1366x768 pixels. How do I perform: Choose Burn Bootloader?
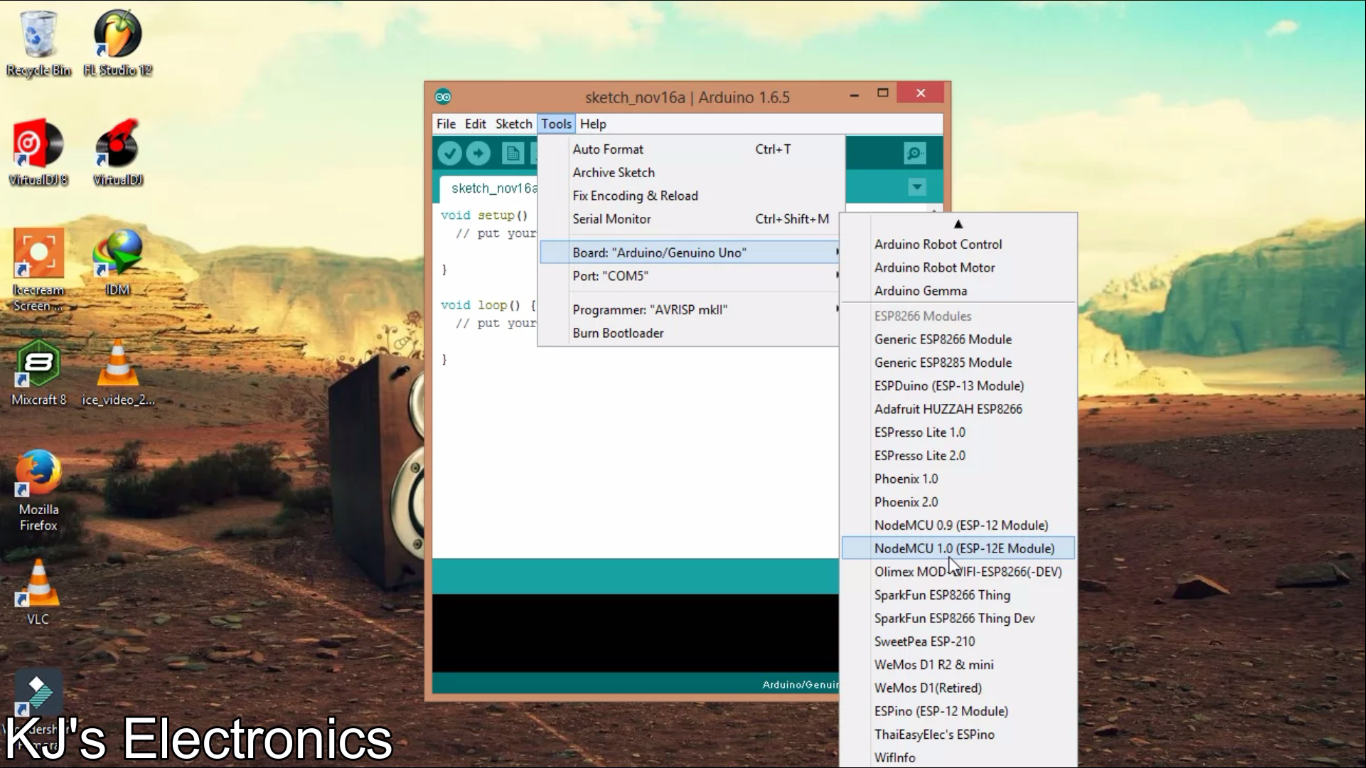tap(691, 333)
